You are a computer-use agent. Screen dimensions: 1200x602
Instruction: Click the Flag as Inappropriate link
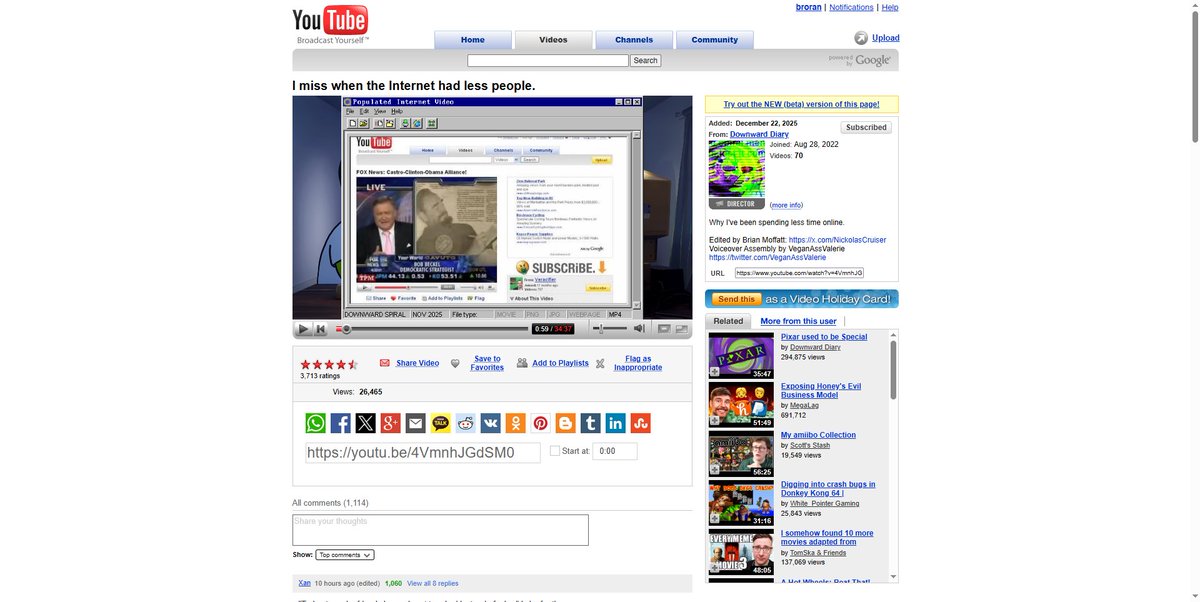(x=638, y=363)
